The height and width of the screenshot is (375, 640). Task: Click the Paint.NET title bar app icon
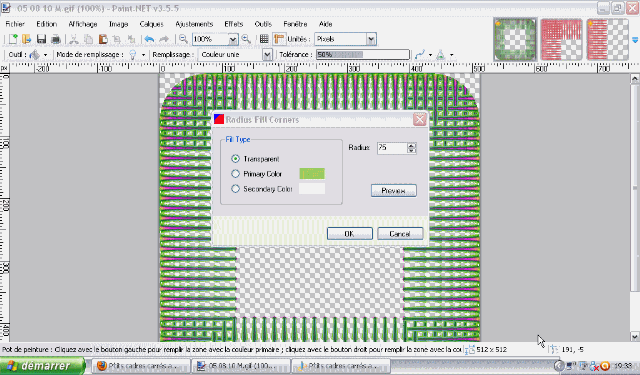6,8
